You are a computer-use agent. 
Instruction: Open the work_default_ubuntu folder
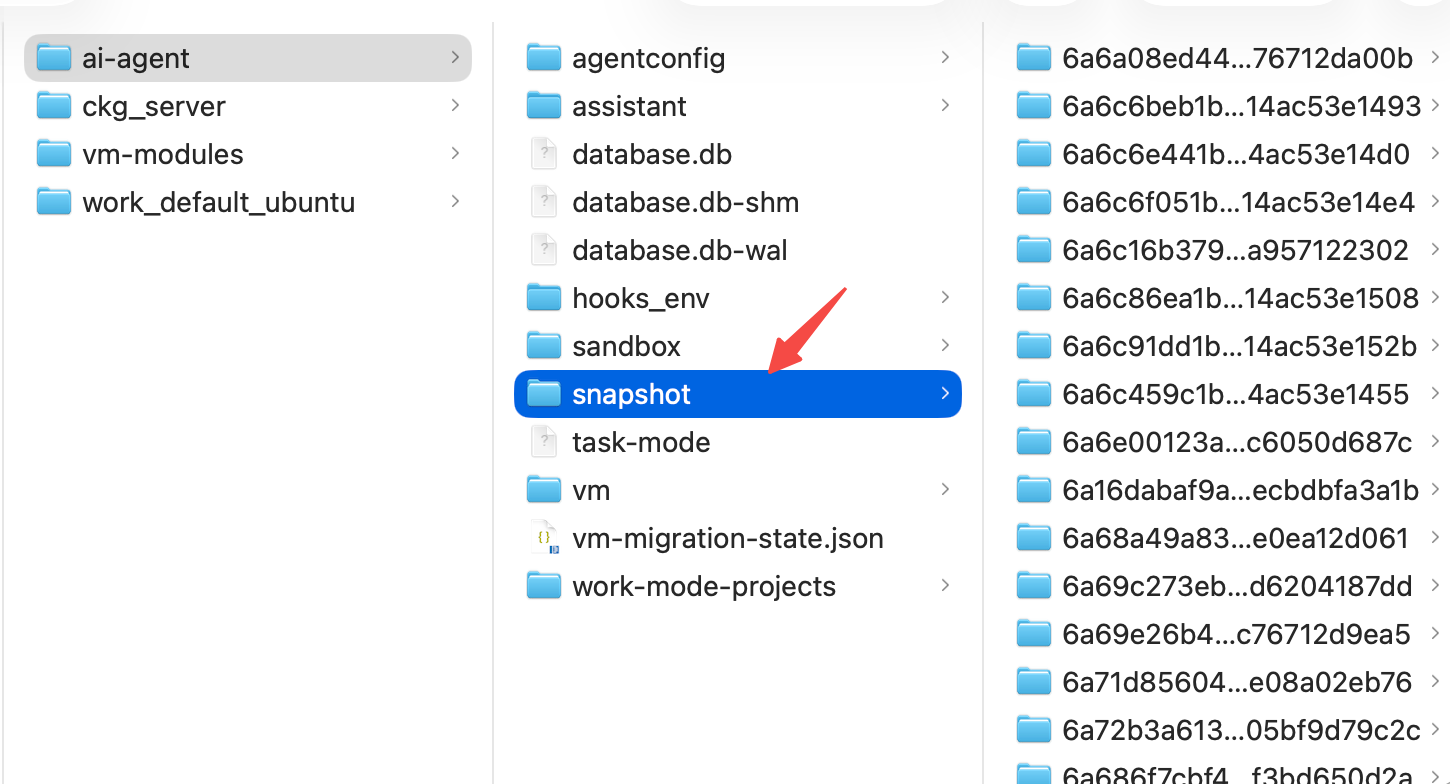coord(247,202)
